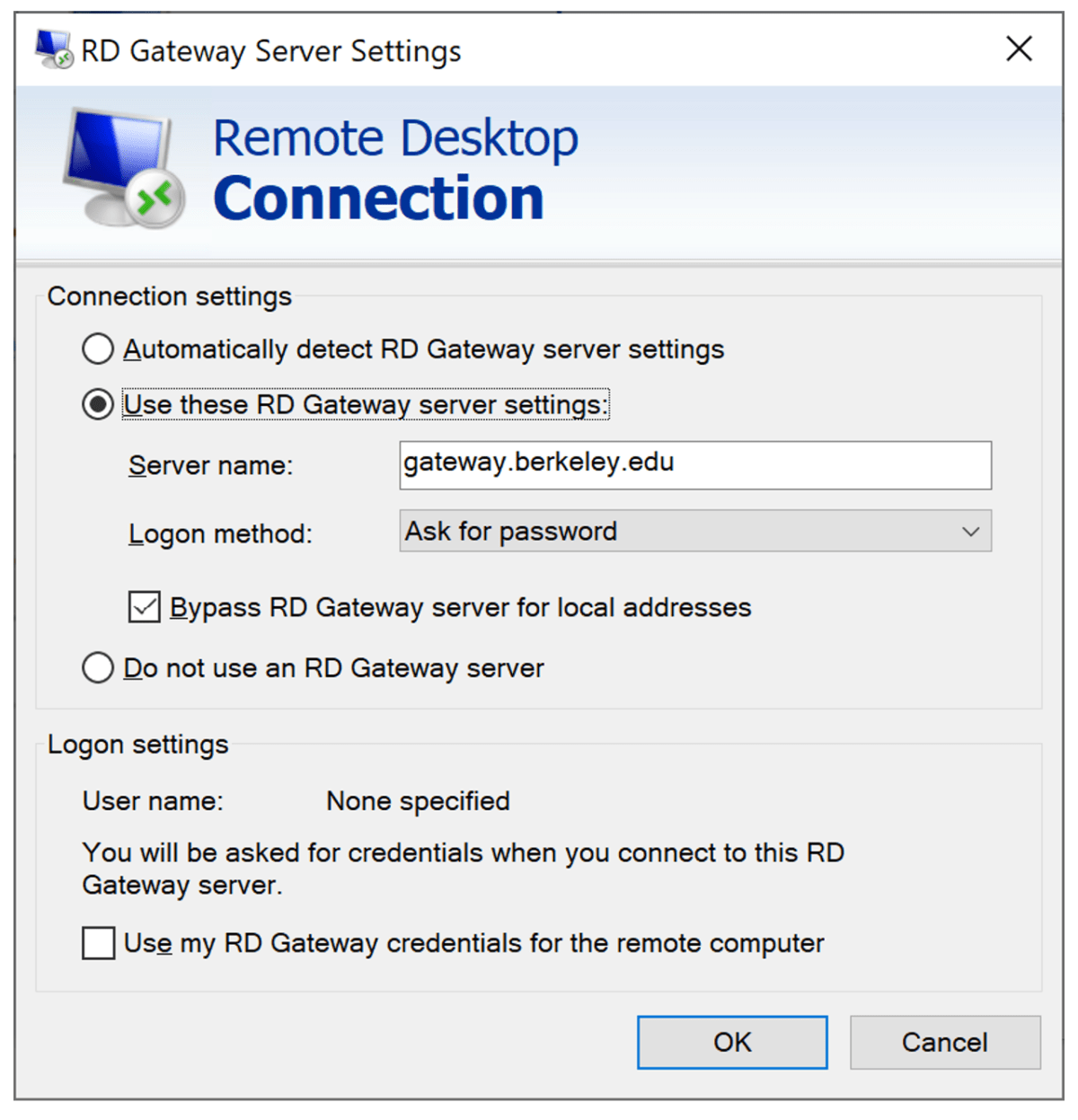Select Automatically detect RD Gateway server settings
Image resolution: width=1078 pixels, height=1120 pixels.
(x=98, y=349)
